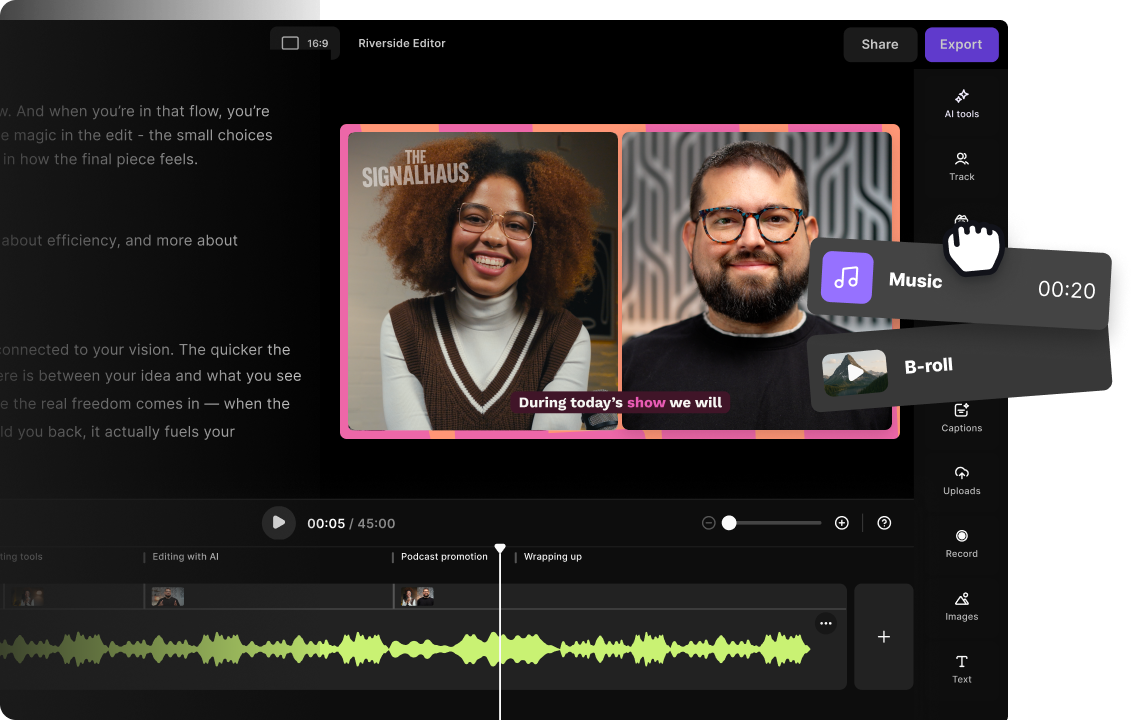
Task: Select the Podcast promotion clip thumbnail
Action: pos(417,597)
